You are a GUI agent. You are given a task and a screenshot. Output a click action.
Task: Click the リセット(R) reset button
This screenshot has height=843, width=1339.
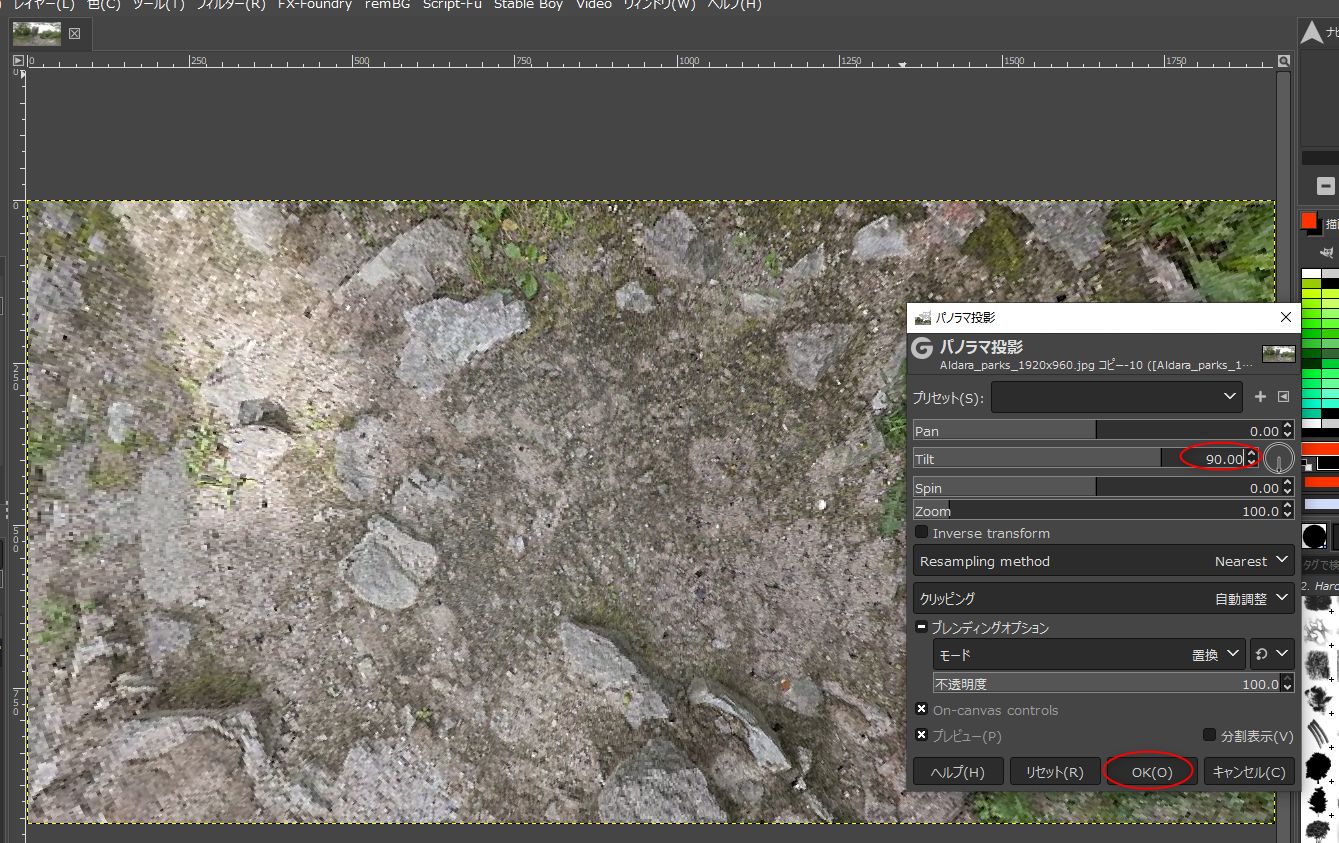(x=1054, y=772)
